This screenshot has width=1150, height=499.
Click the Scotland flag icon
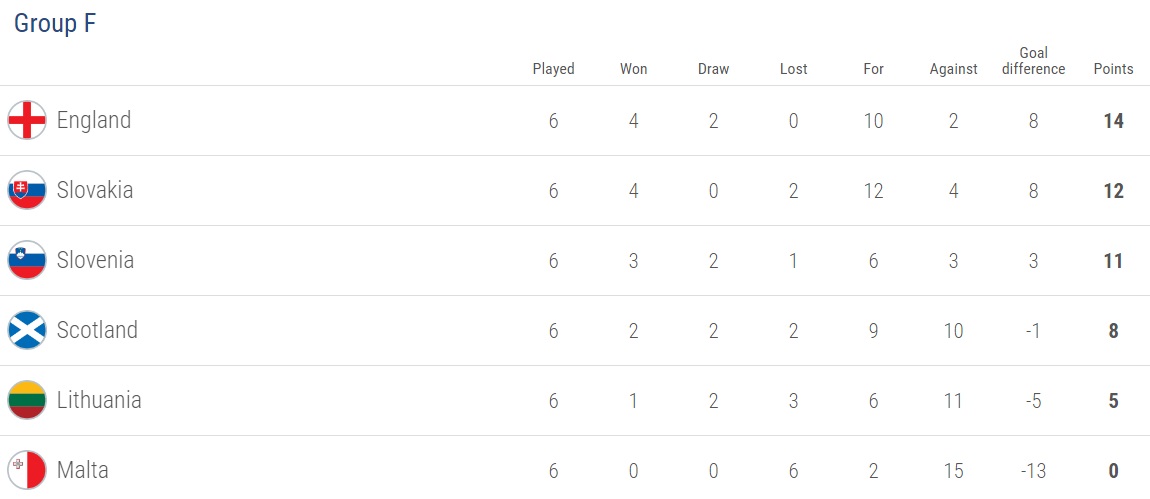point(27,331)
